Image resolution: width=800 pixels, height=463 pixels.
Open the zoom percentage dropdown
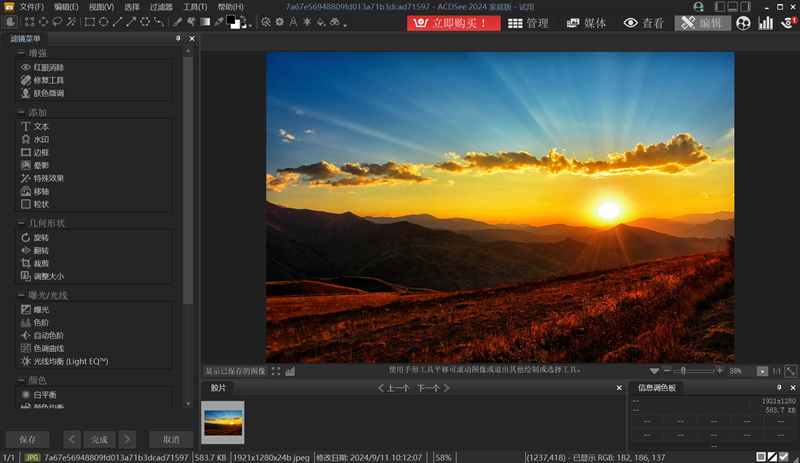[762, 371]
